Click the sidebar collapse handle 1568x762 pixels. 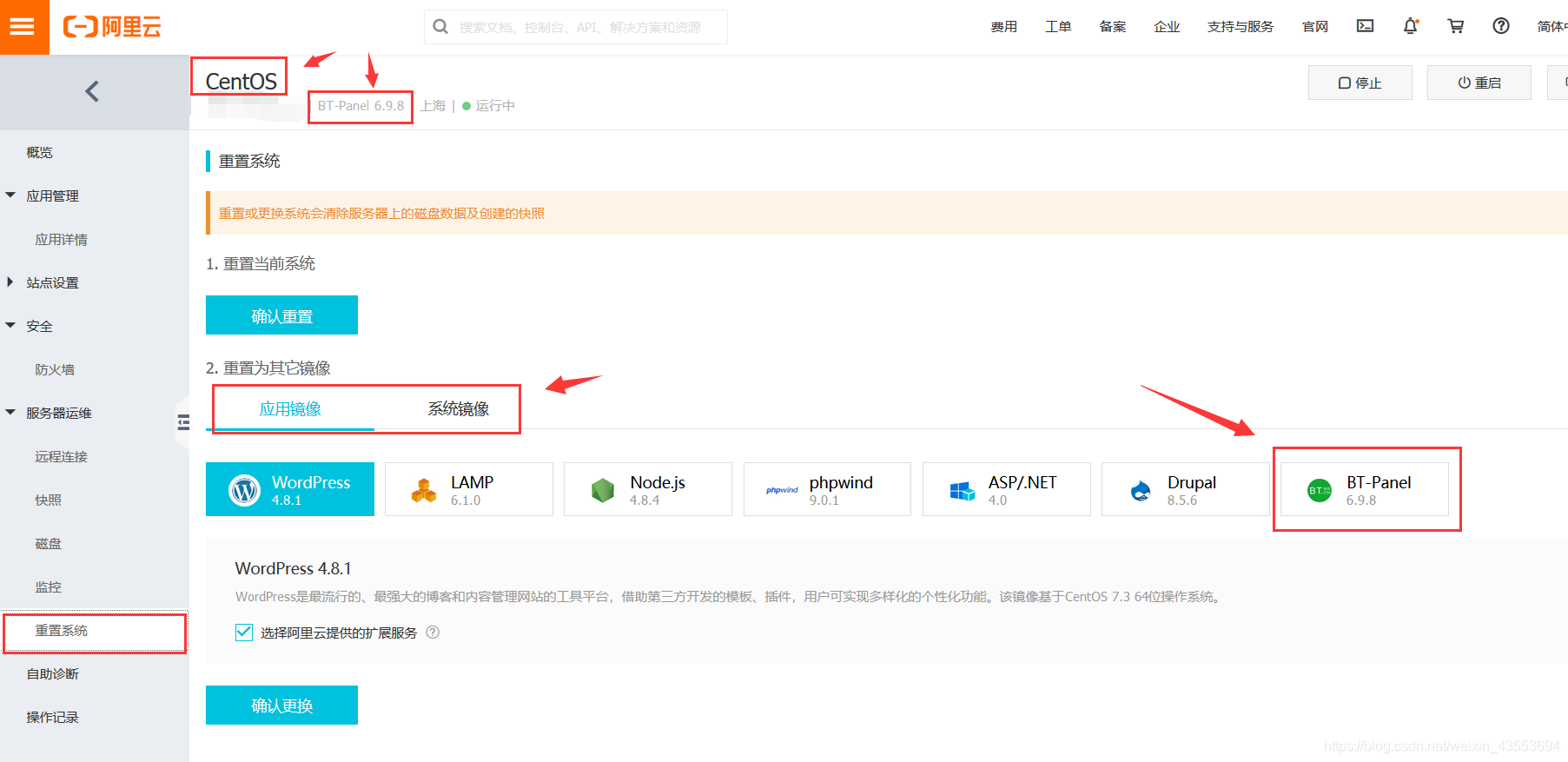183,422
